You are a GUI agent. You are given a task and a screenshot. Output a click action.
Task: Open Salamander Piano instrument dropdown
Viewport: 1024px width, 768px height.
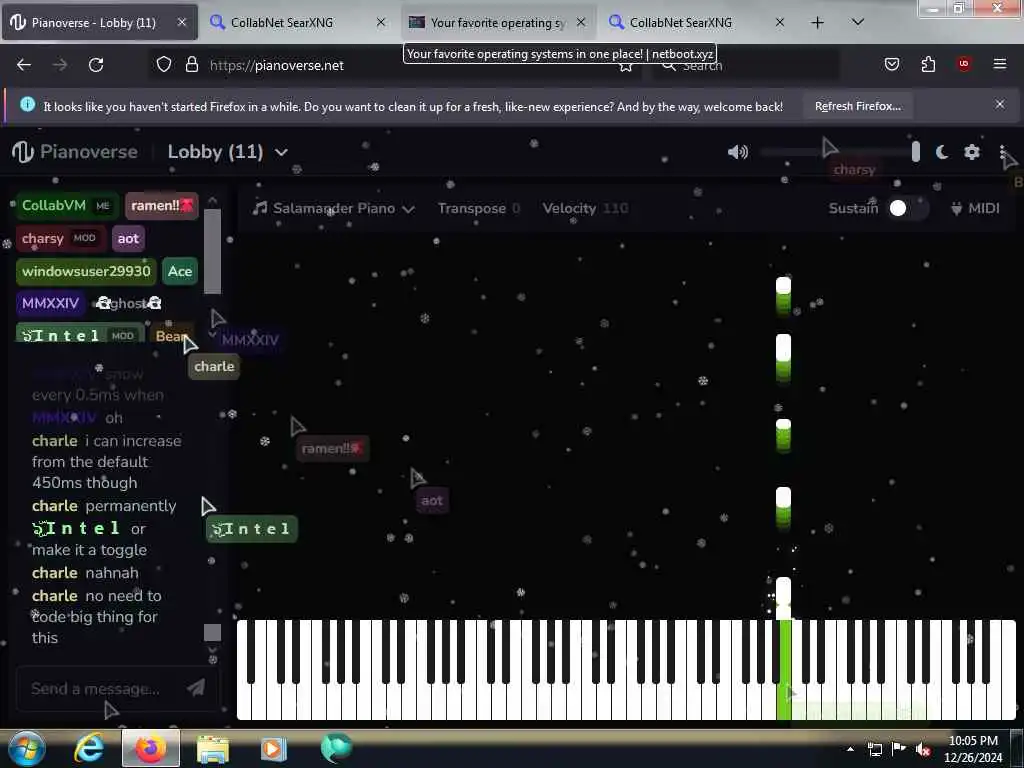point(333,208)
